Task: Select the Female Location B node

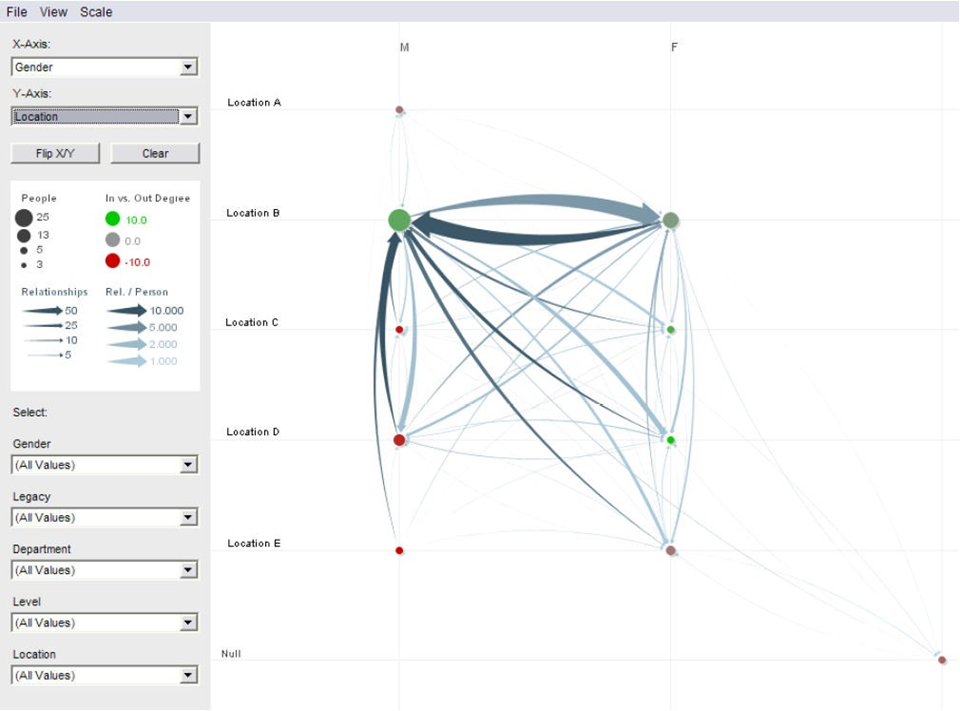Action: click(671, 220)
